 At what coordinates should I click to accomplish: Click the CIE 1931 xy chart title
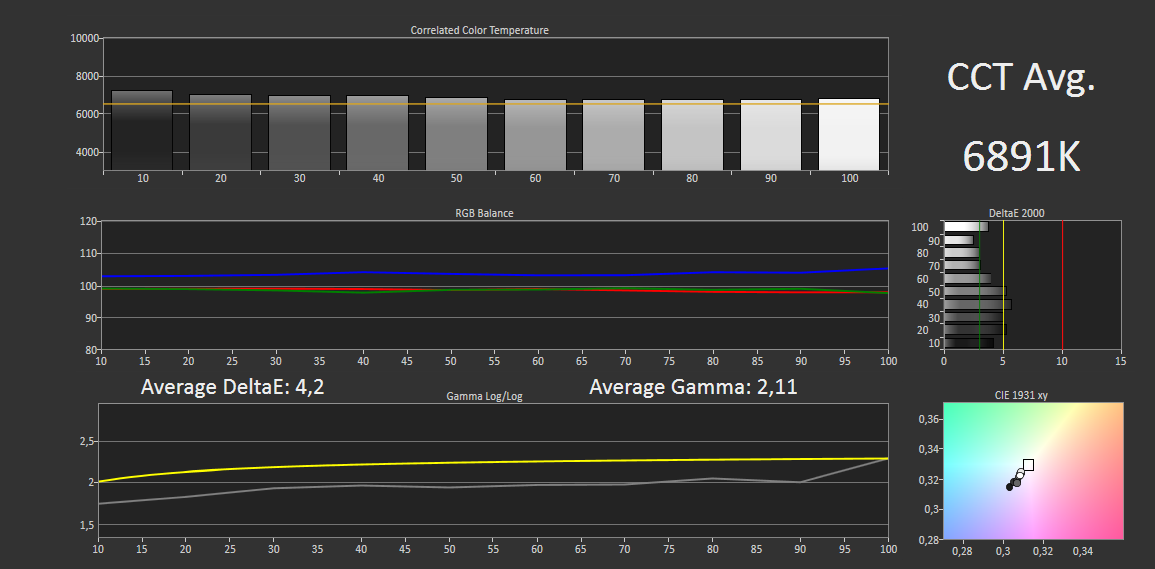tap(1021, 395)
